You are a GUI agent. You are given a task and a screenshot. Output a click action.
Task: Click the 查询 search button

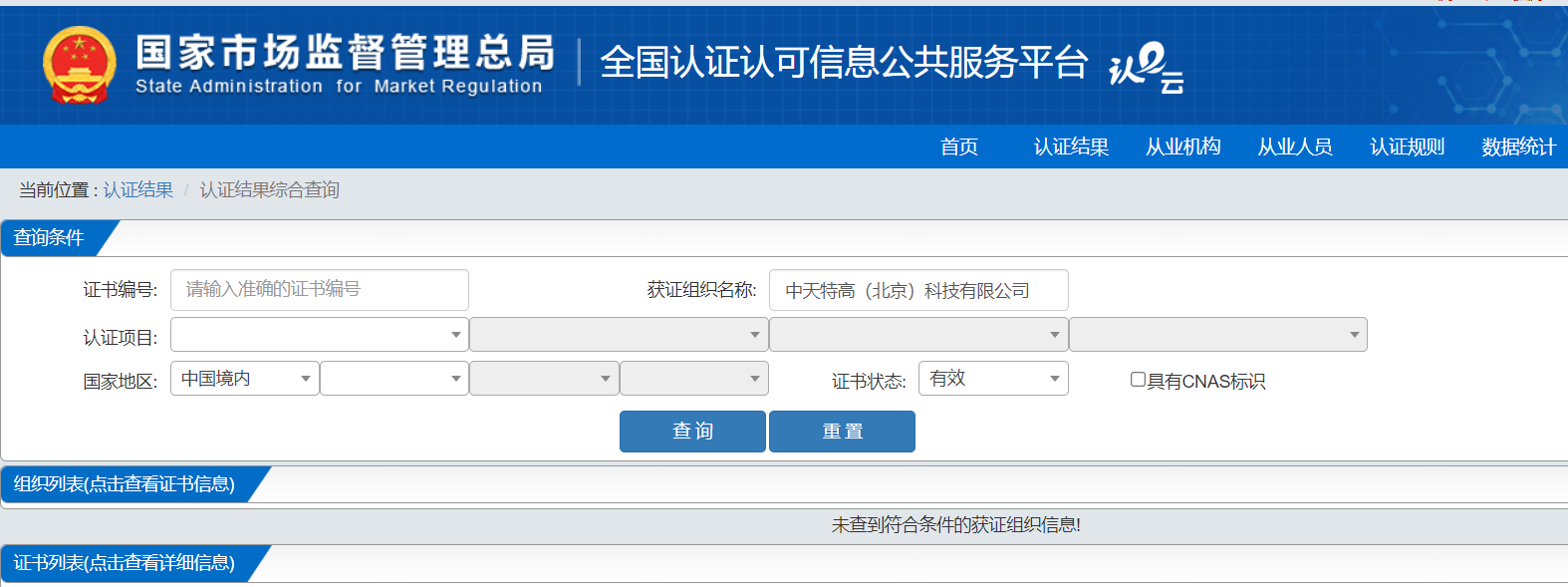pos(692,432)
